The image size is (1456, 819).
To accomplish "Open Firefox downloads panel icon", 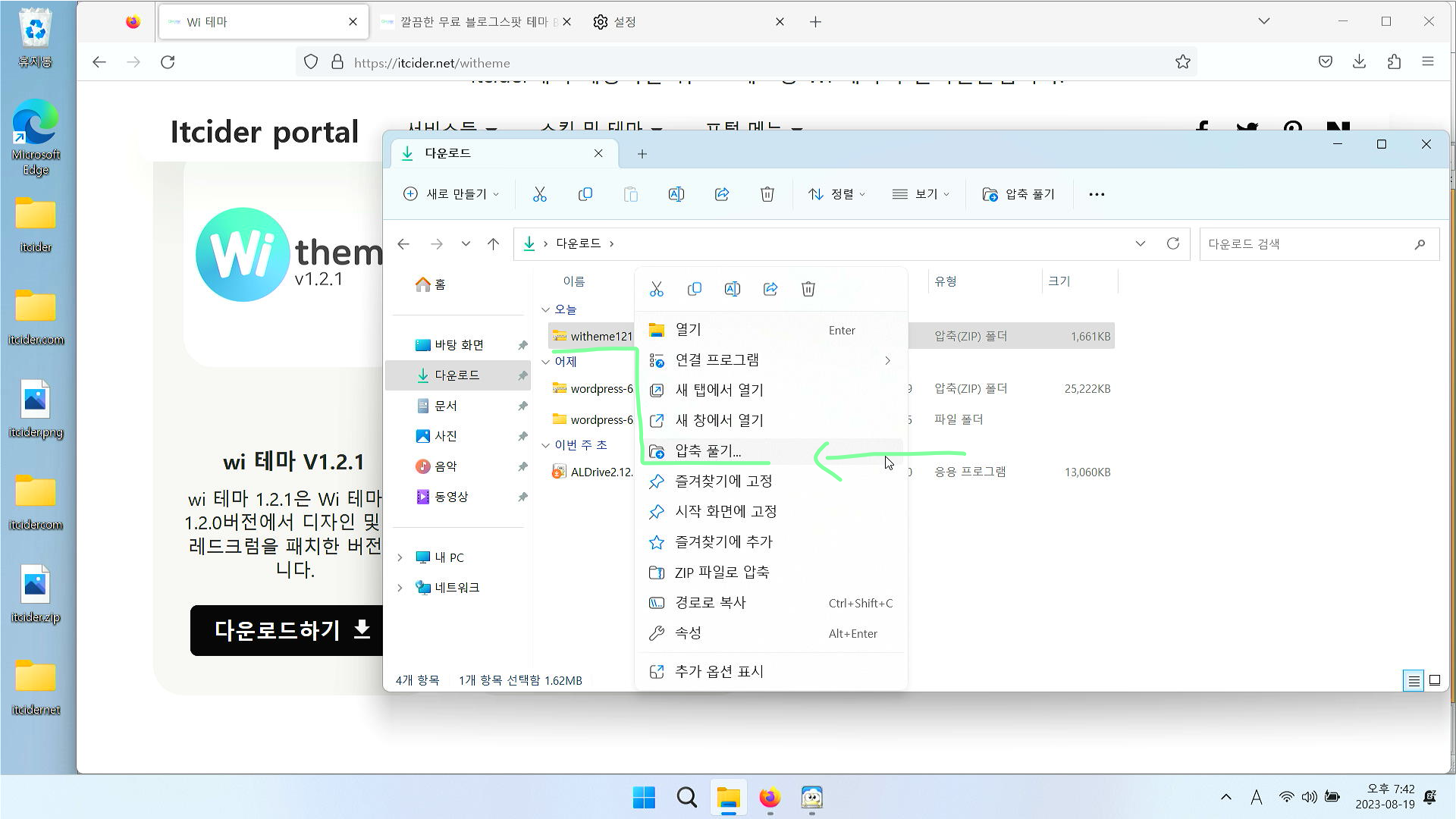I will [x=1359, y=62].
